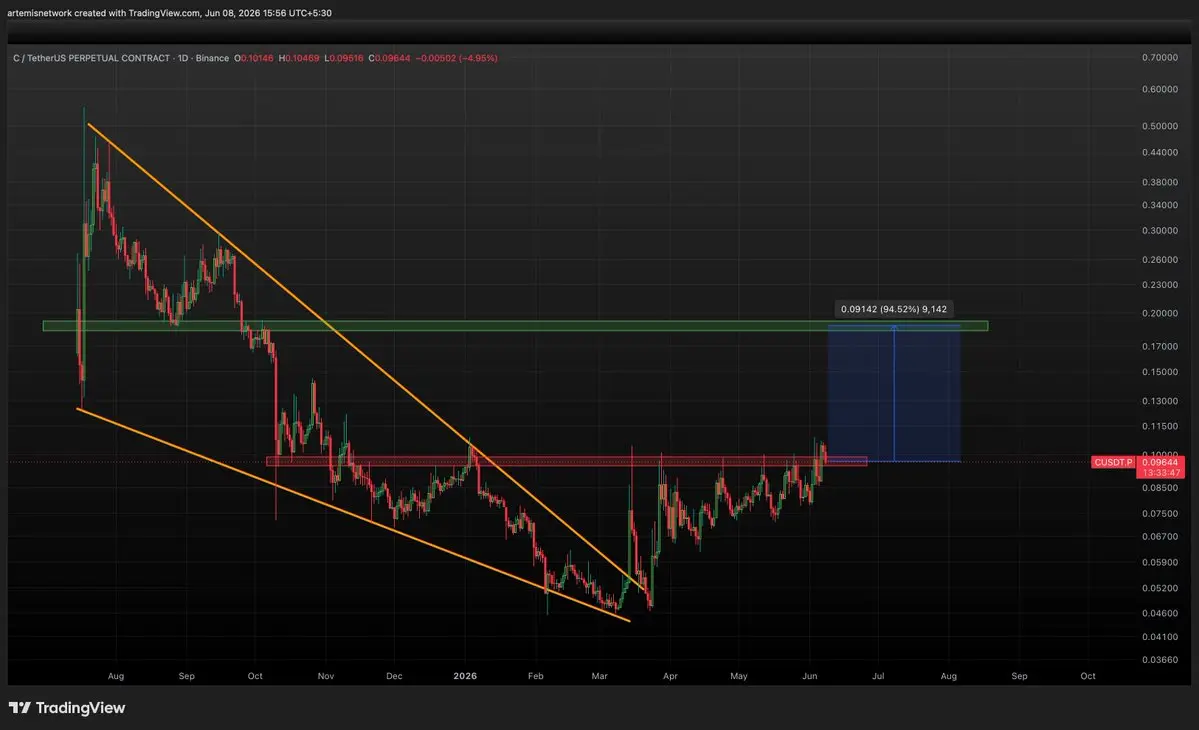Click the May label on time axis
Screen dimensions: 1199x730
pos(739,676)
